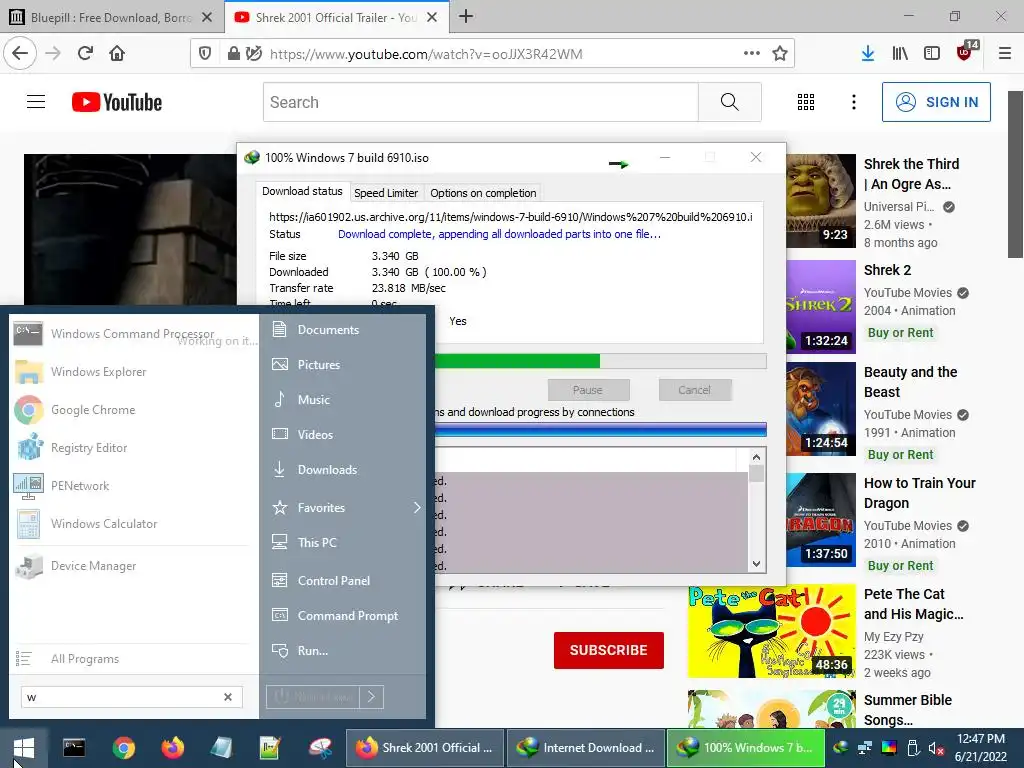Open This PC from Start menu
Image resolution: width=1024 pixels, height=768 pixels.
tap(342, 543)
